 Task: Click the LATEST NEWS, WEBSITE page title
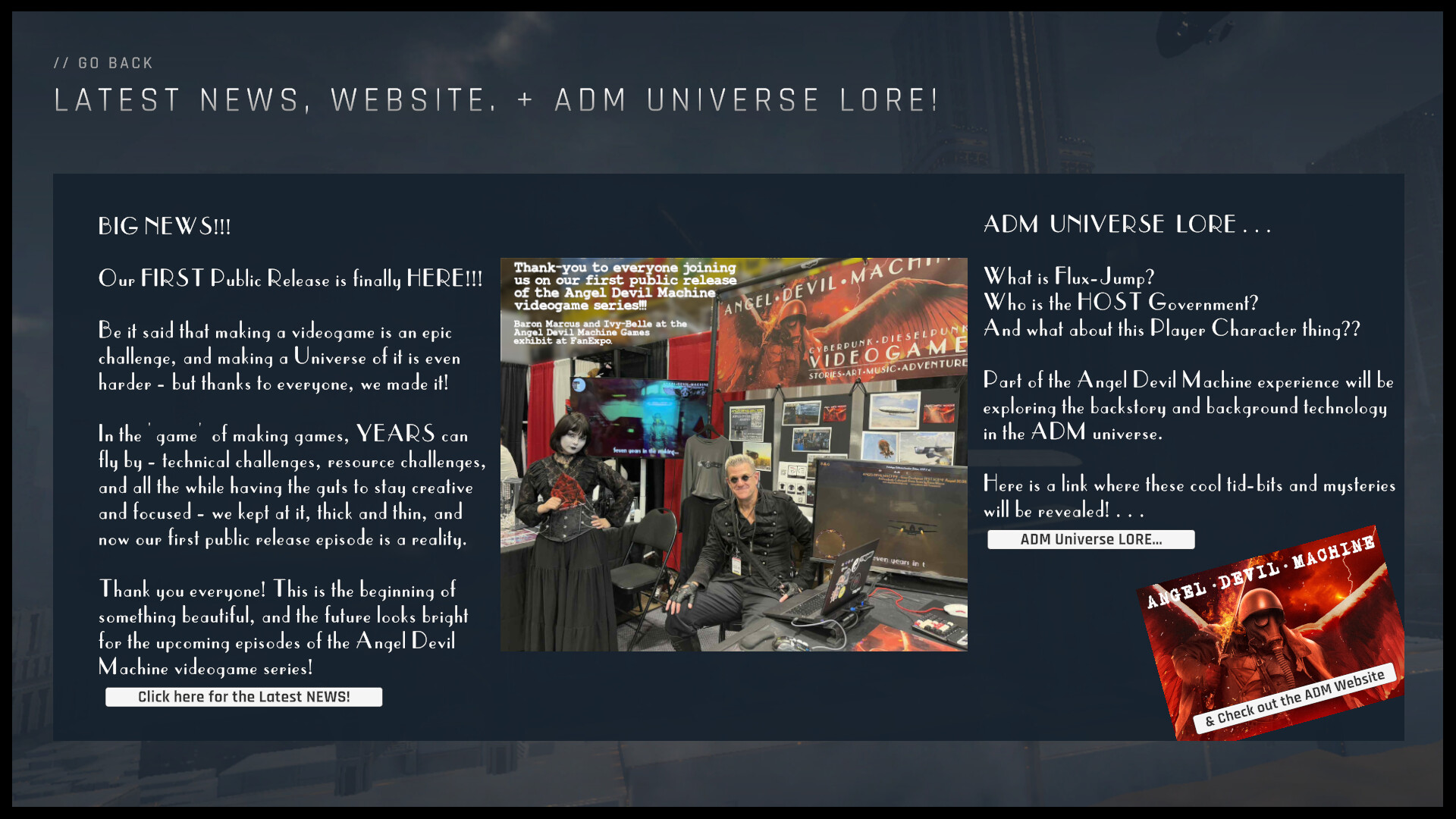(497, 101)
